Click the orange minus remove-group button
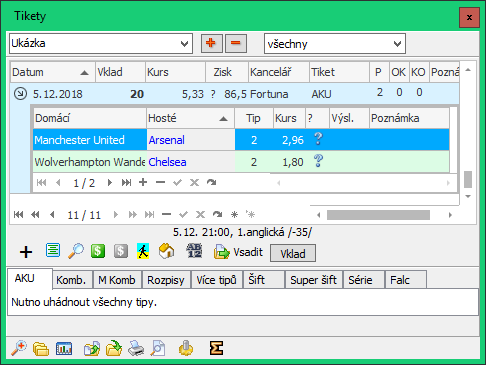This screenshot has width=486, height=365. click(236, 43)
